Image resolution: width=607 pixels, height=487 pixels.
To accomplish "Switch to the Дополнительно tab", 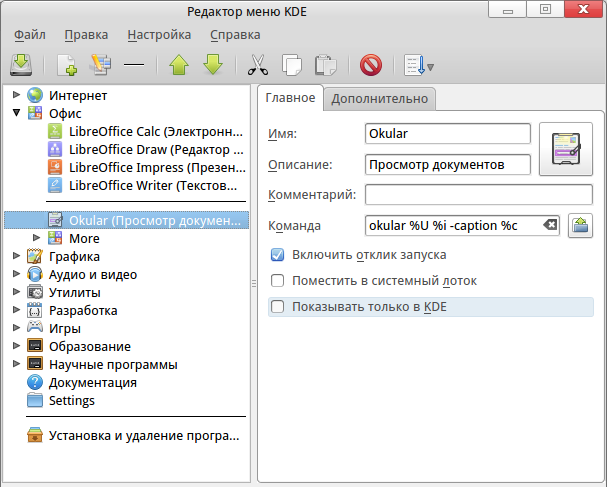I will pyautogui.click(x=380, y=99).
